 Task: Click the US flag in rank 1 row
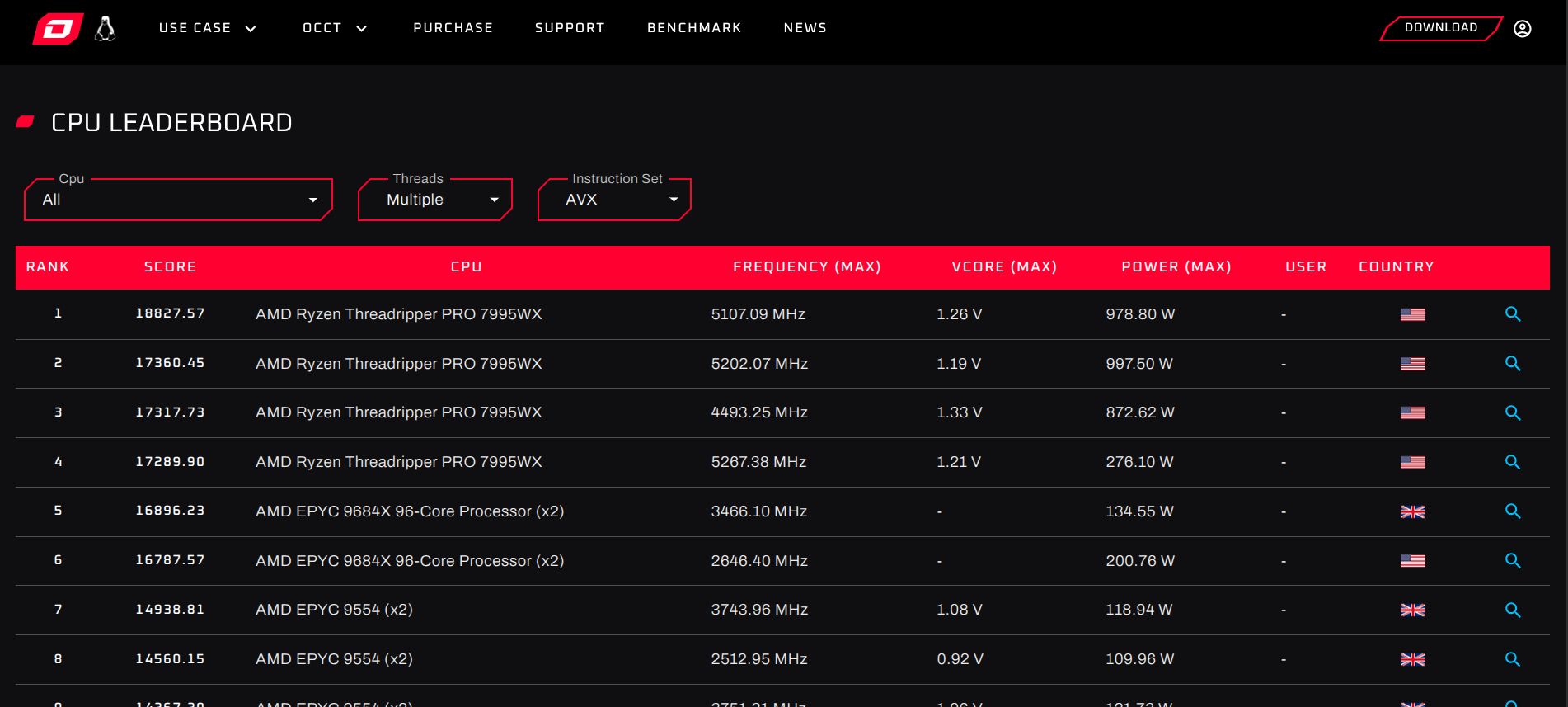(x=1412, y=314)
